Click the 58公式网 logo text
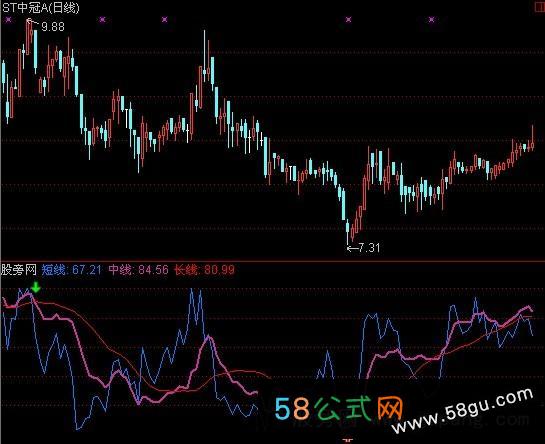This screenshot has height=444, width=545. click(x=339, y=408)
